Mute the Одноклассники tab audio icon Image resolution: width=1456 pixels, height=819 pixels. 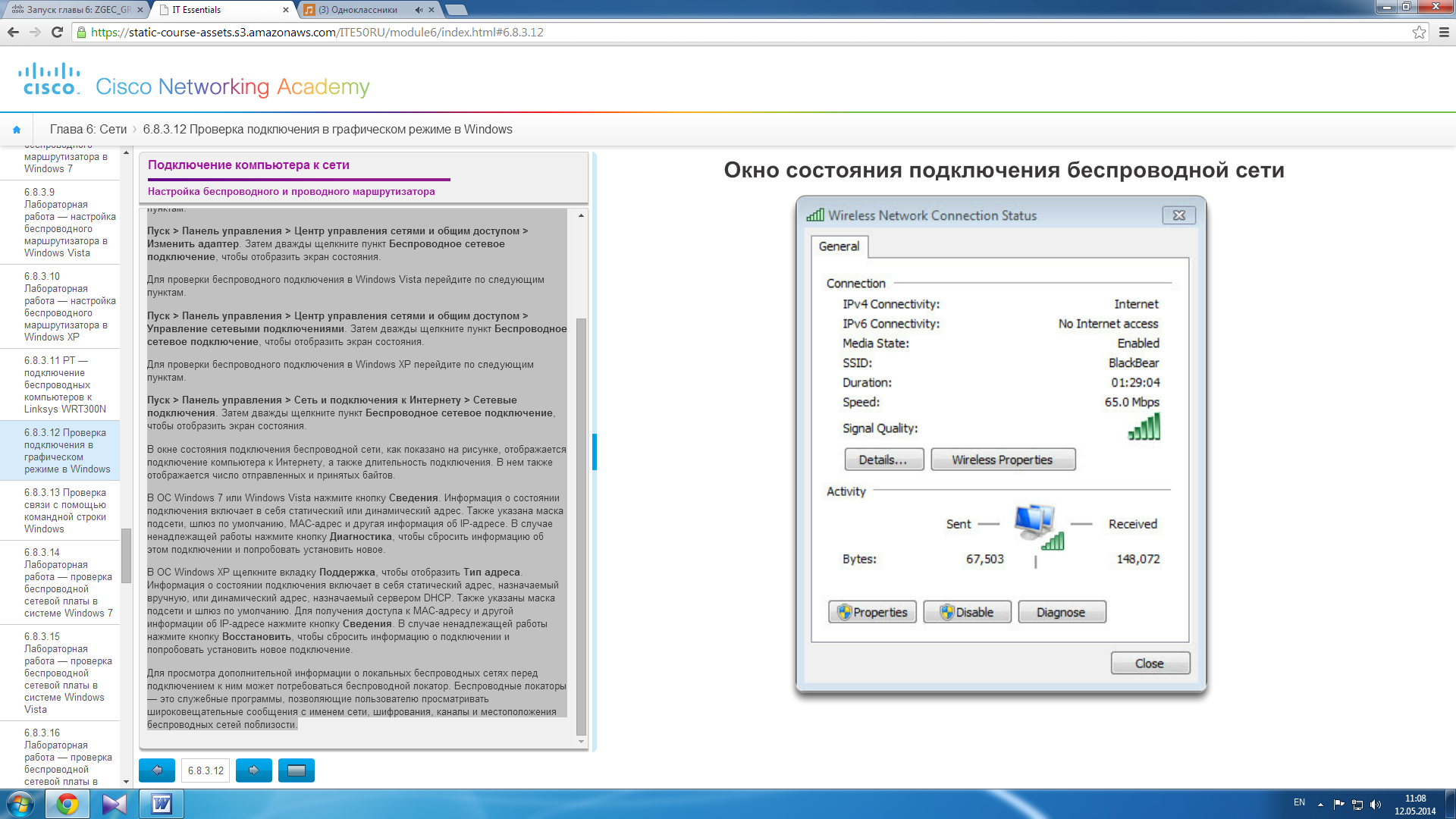click(419, 10)
